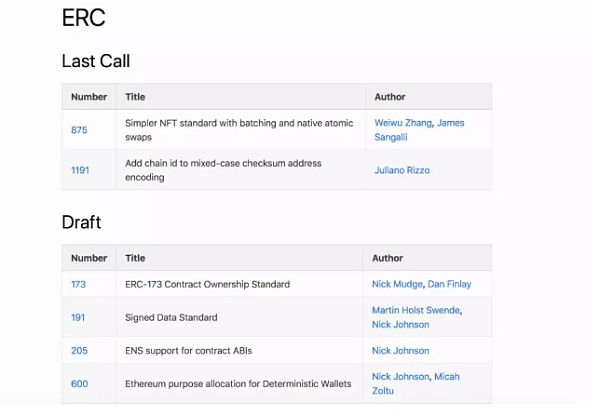The height and width of the screenshot is (416, 600).
Task: Open ERC number 600 link
Action: (79, 384)
